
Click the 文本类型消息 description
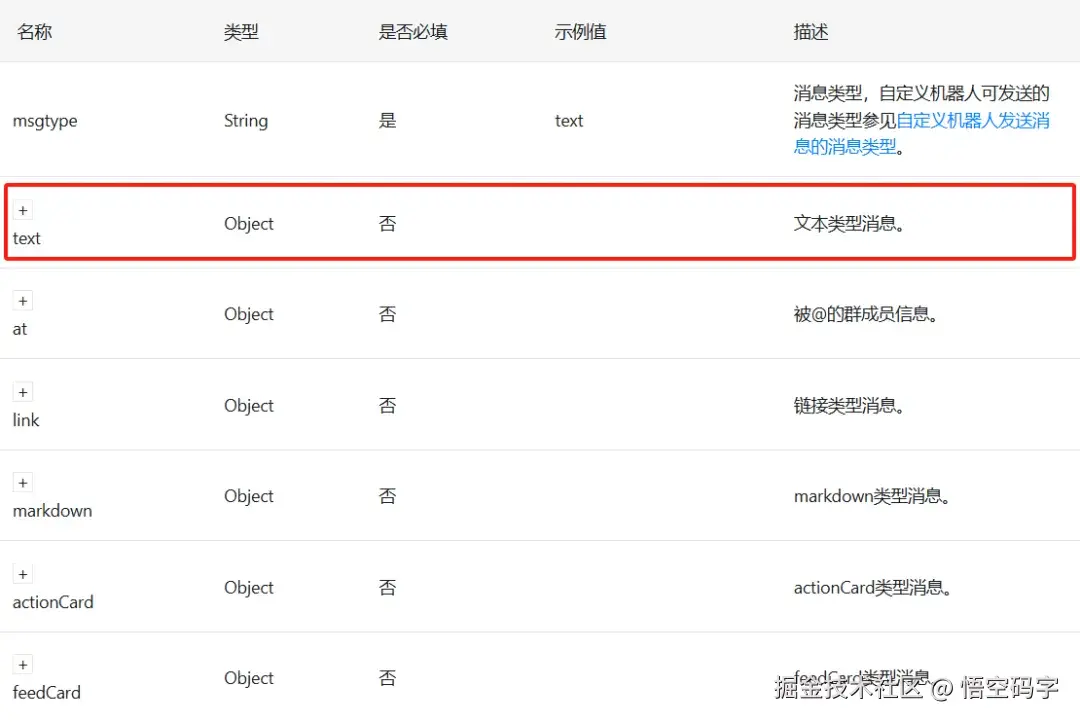pos(849,223)
